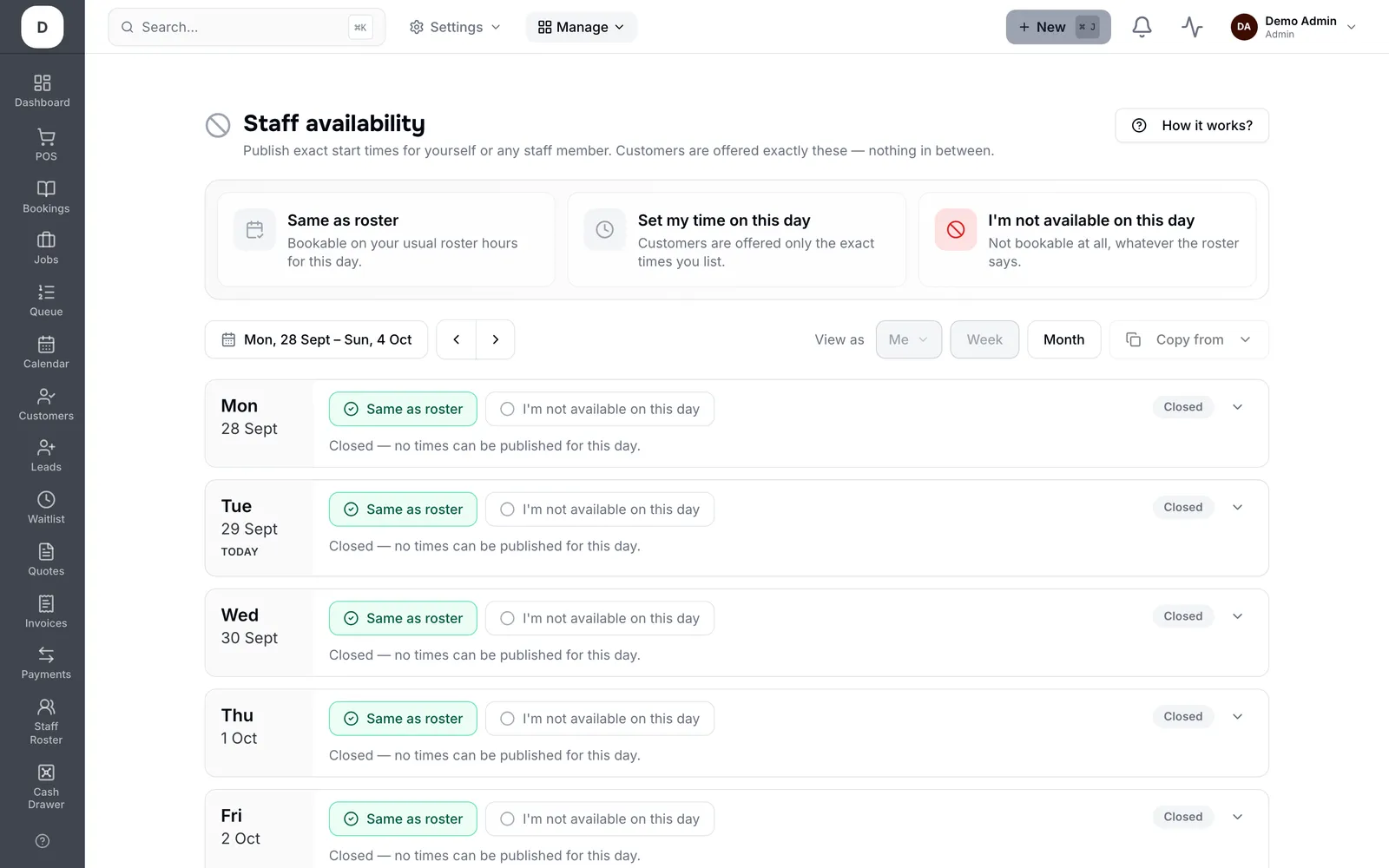Open the date range picker
The height and width of the screenshot is (868, 1389).
pos(316,339)
